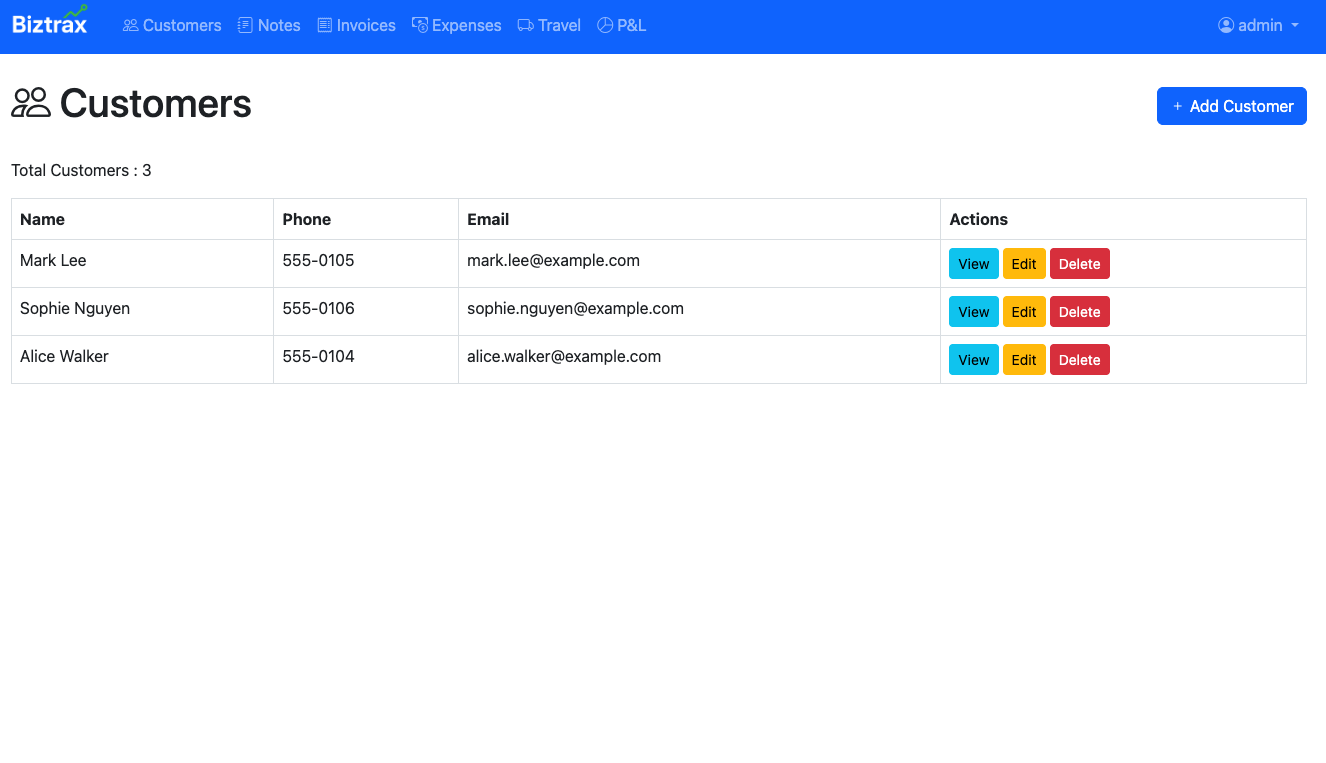Screen dimensions: 1326x763
Task: Click the admin user avatar icon
Action: click(1226, 25)
